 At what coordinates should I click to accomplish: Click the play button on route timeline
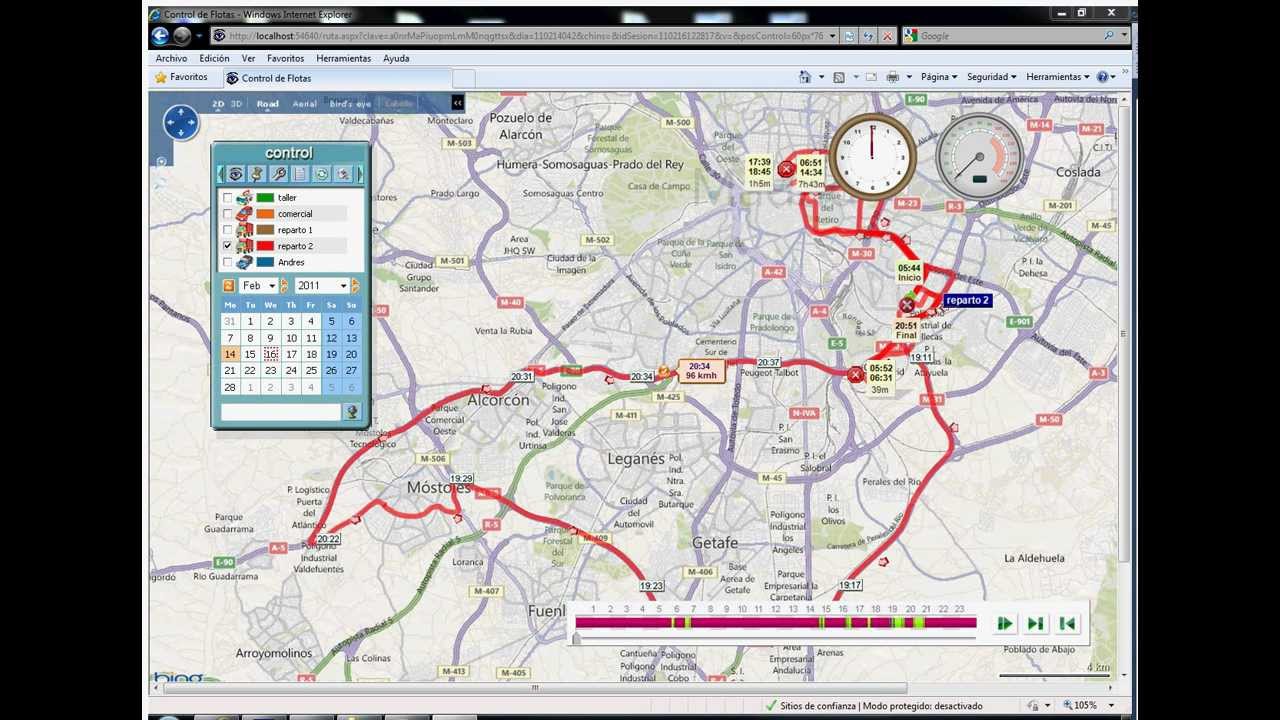point(1004,624)
